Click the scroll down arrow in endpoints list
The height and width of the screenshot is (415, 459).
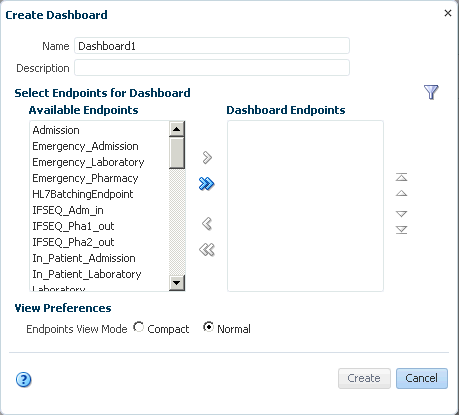pos(177,283)
